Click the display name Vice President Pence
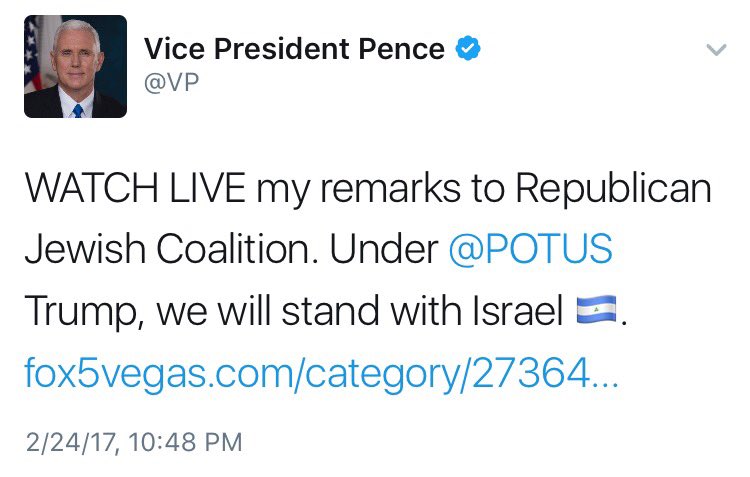The height and width of the screenshot is (477, 750). tap(294, 48)
